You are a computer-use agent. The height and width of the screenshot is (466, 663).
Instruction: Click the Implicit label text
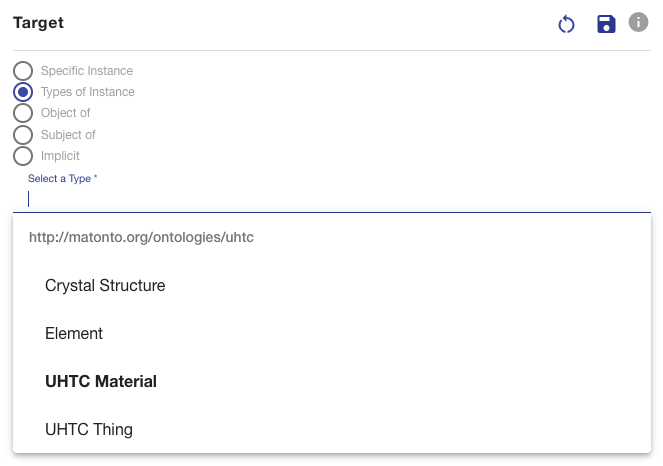pyautogui.click(x=60, y=156)
